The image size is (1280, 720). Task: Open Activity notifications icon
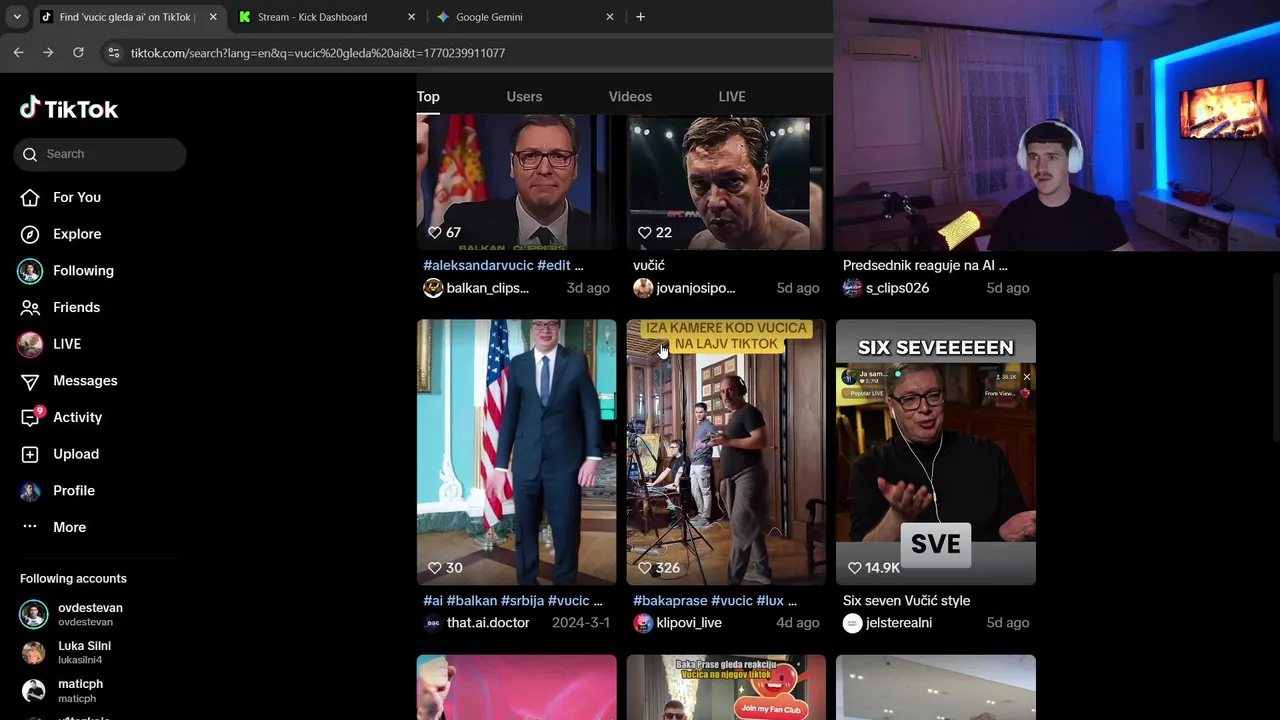[x=30, y=417]
